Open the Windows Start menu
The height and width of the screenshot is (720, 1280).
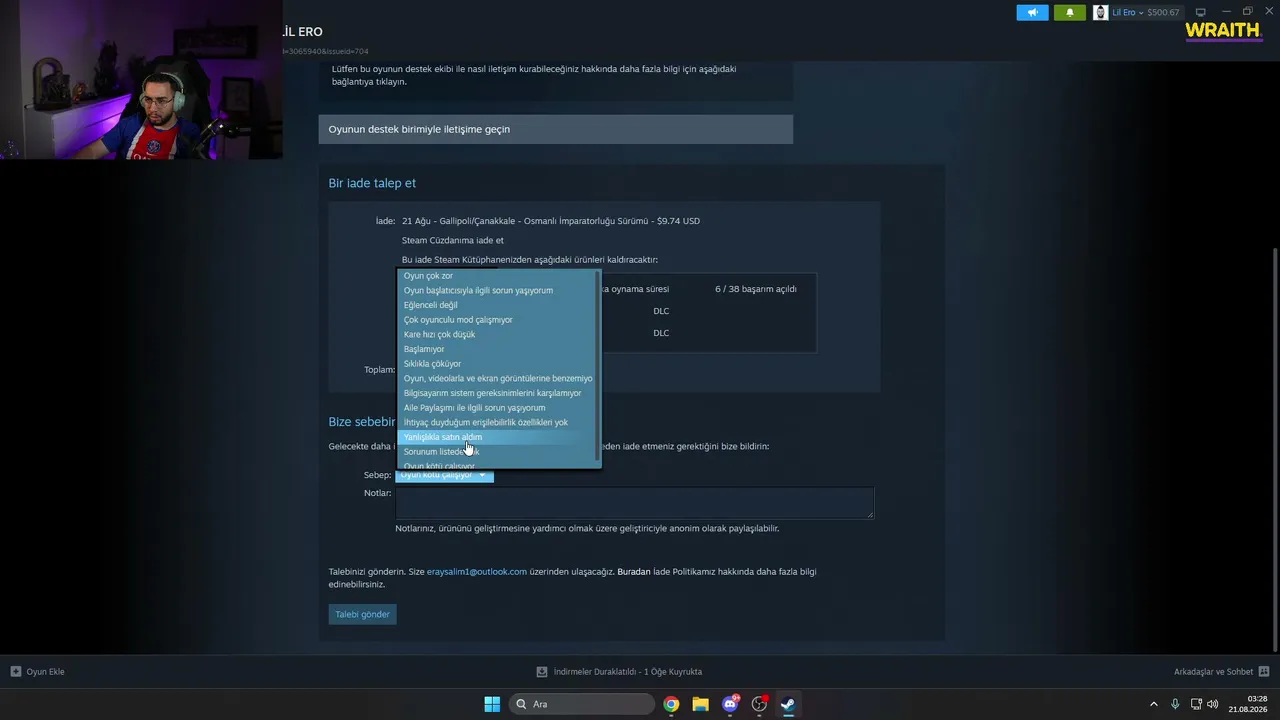coord(492,704)
